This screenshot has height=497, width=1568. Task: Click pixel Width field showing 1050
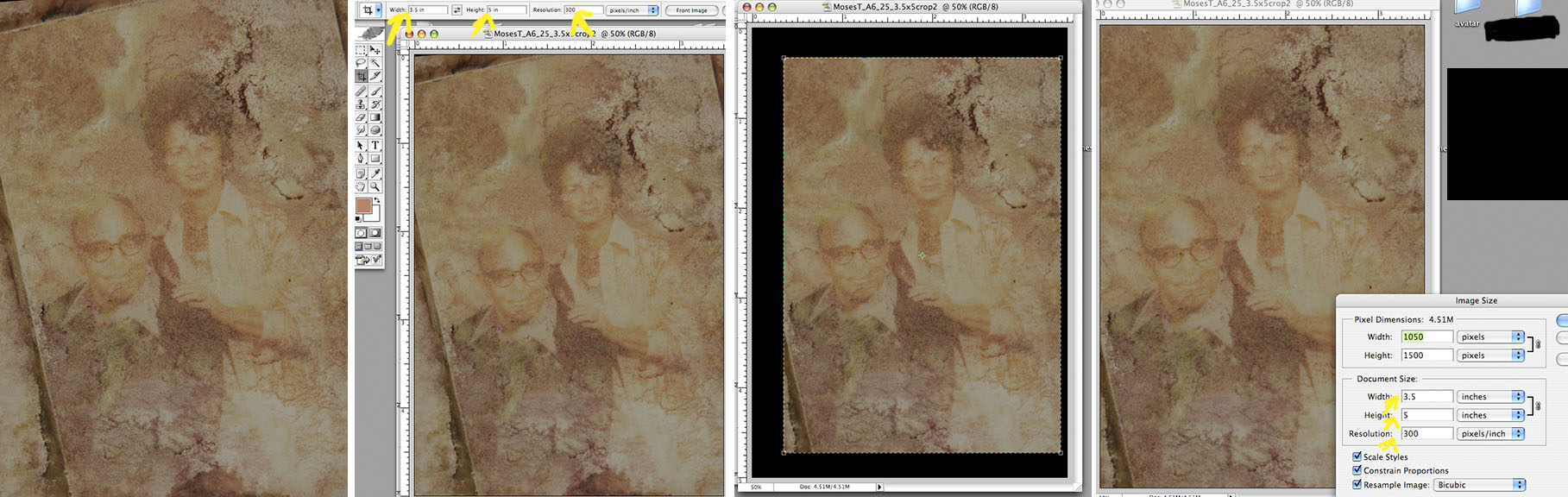pyautogui.click(x=1427, y=337)
